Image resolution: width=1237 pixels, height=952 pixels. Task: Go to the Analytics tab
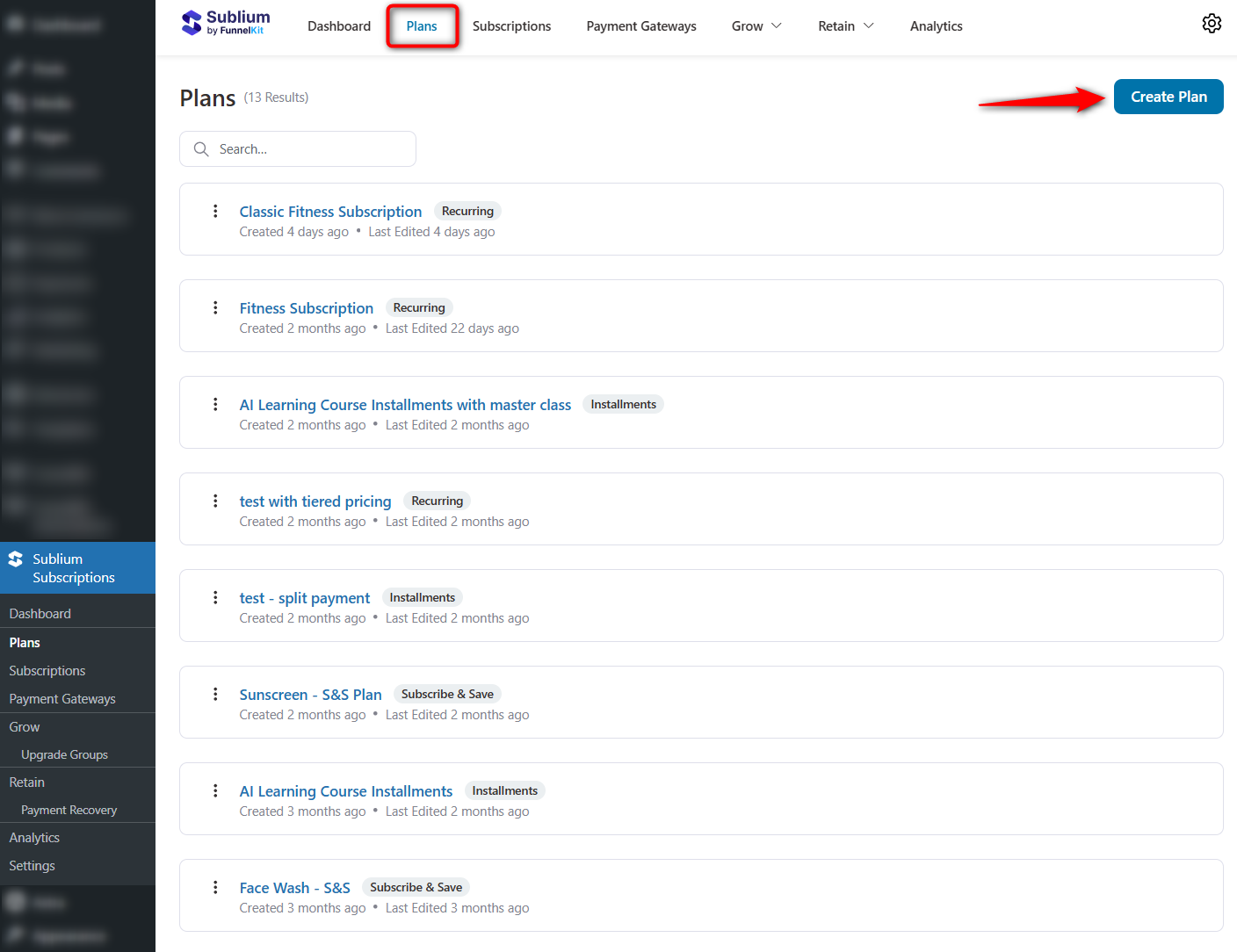936,25
